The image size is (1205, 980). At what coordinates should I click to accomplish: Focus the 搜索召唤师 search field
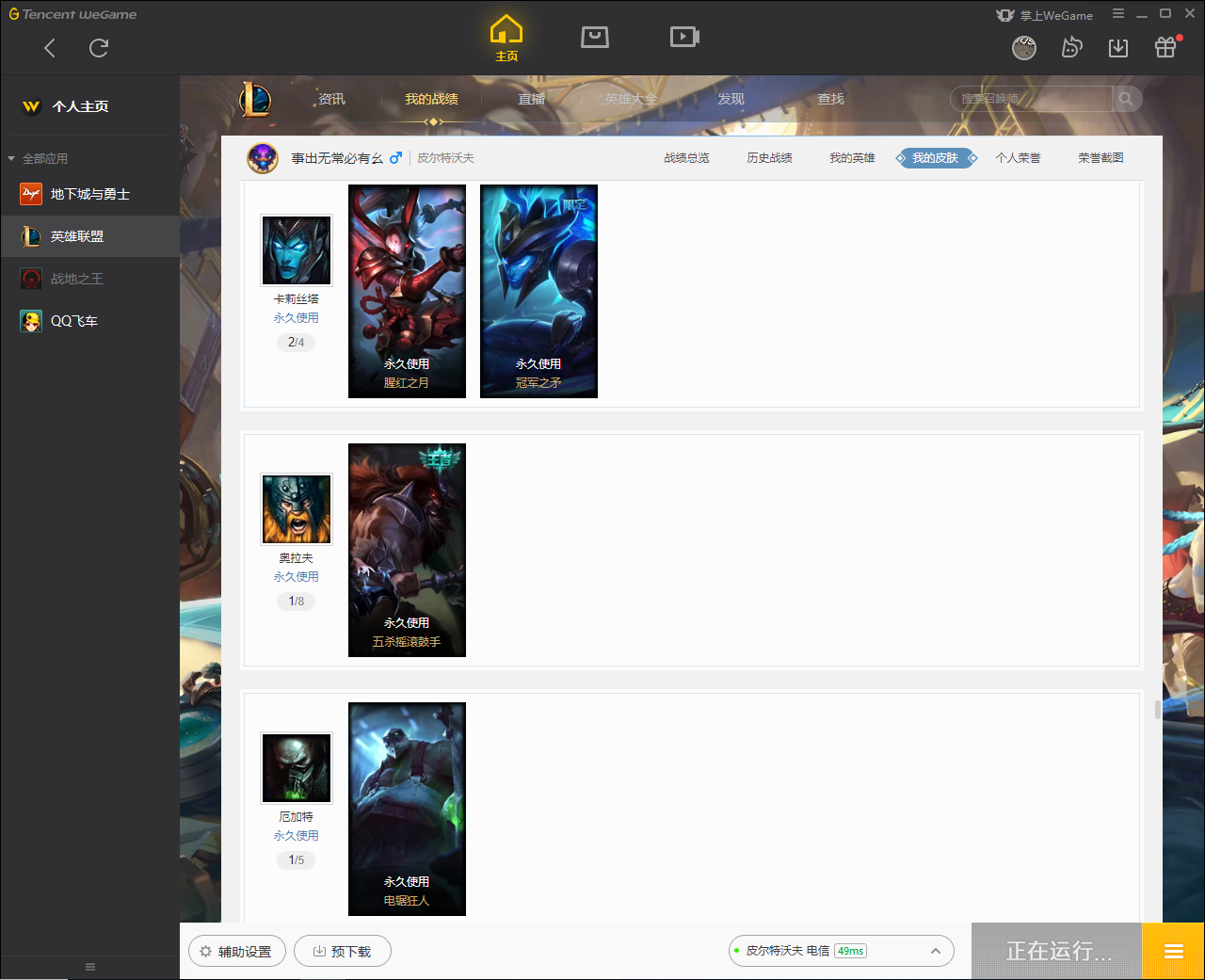[1032, 99]
